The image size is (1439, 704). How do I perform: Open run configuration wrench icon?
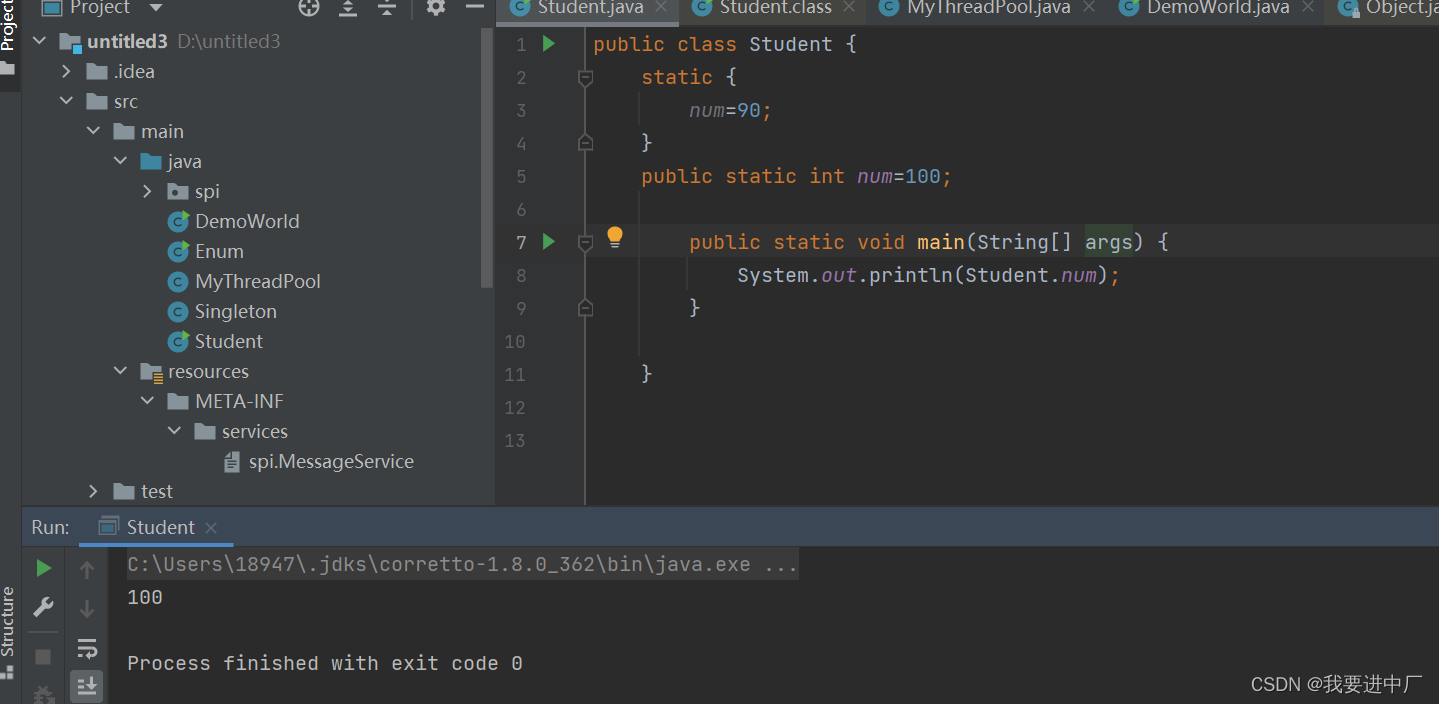[x=43, y=607]
